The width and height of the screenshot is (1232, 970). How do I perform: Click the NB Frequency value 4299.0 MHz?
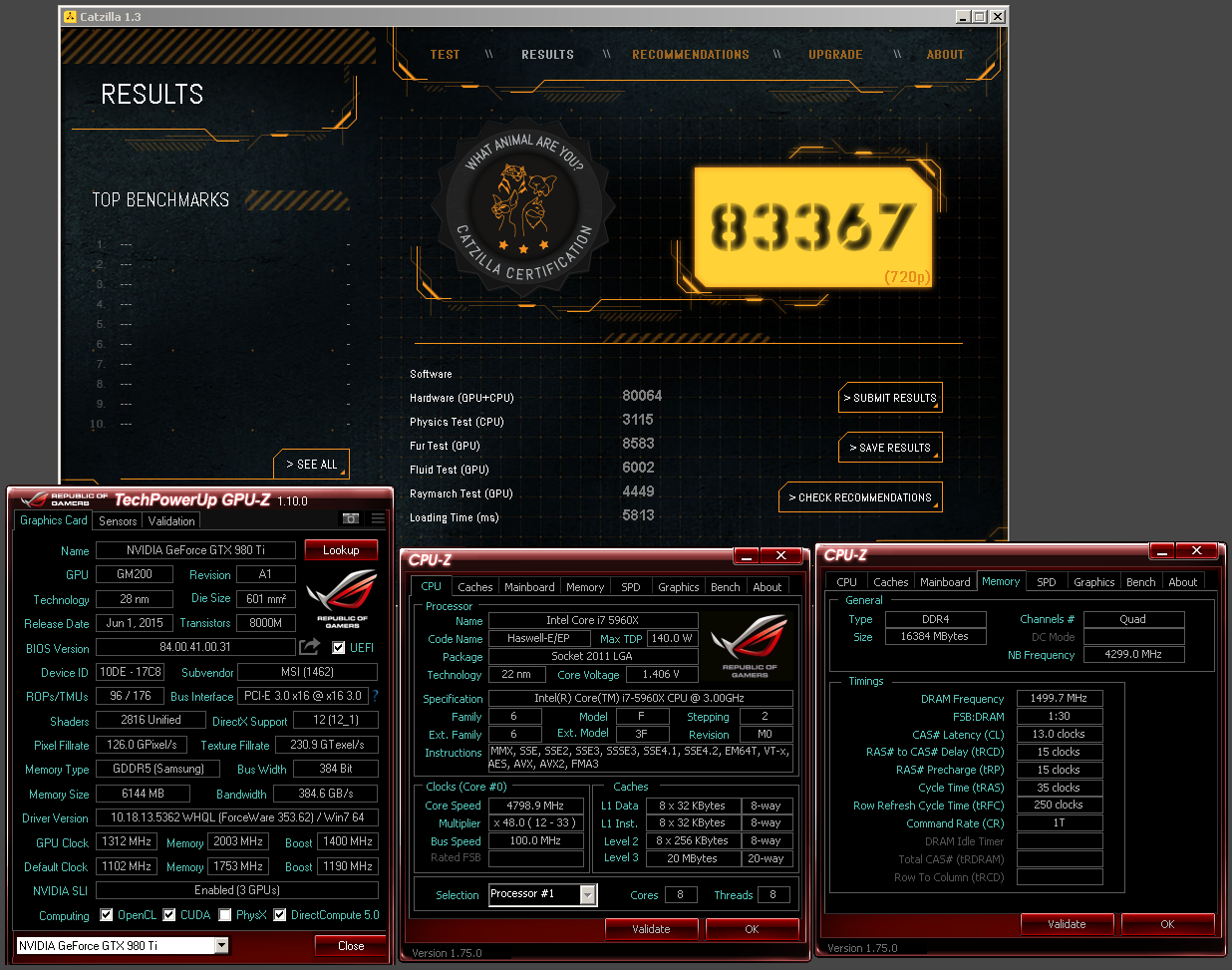[x=1133, y=655]
